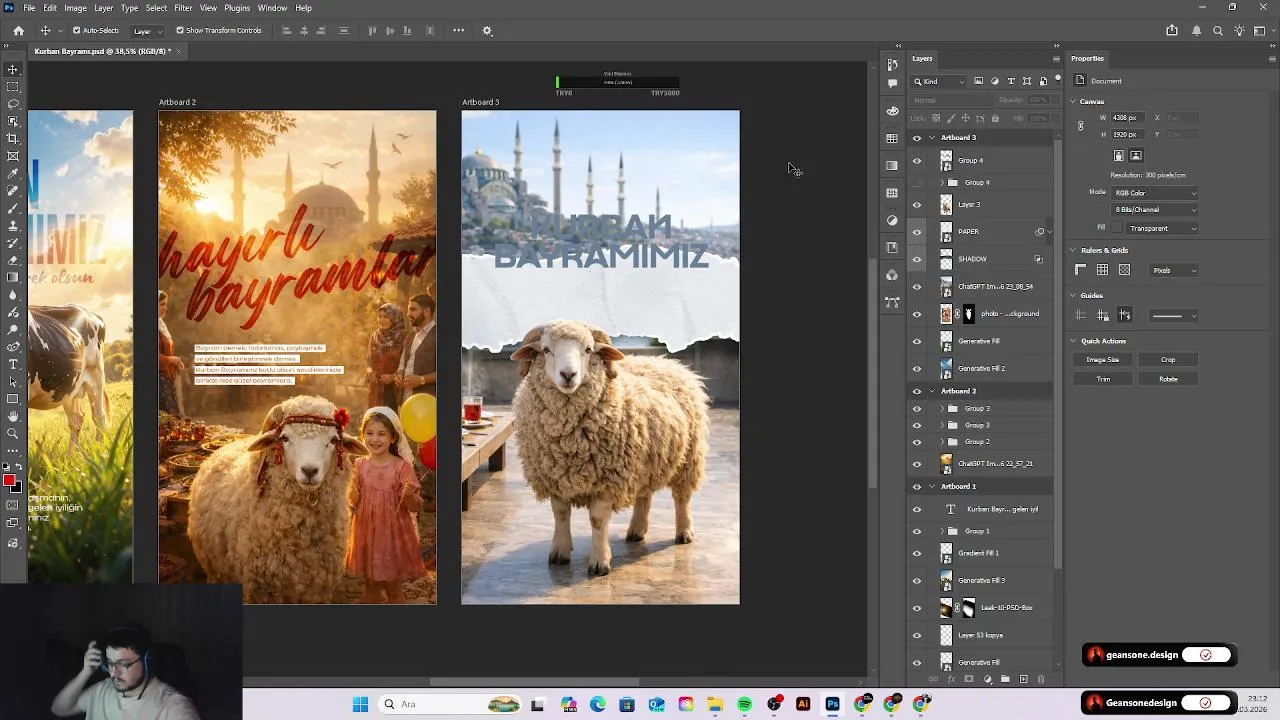Select the Eyedropper tool
1280x720 pixels.
tap(13, 173)
